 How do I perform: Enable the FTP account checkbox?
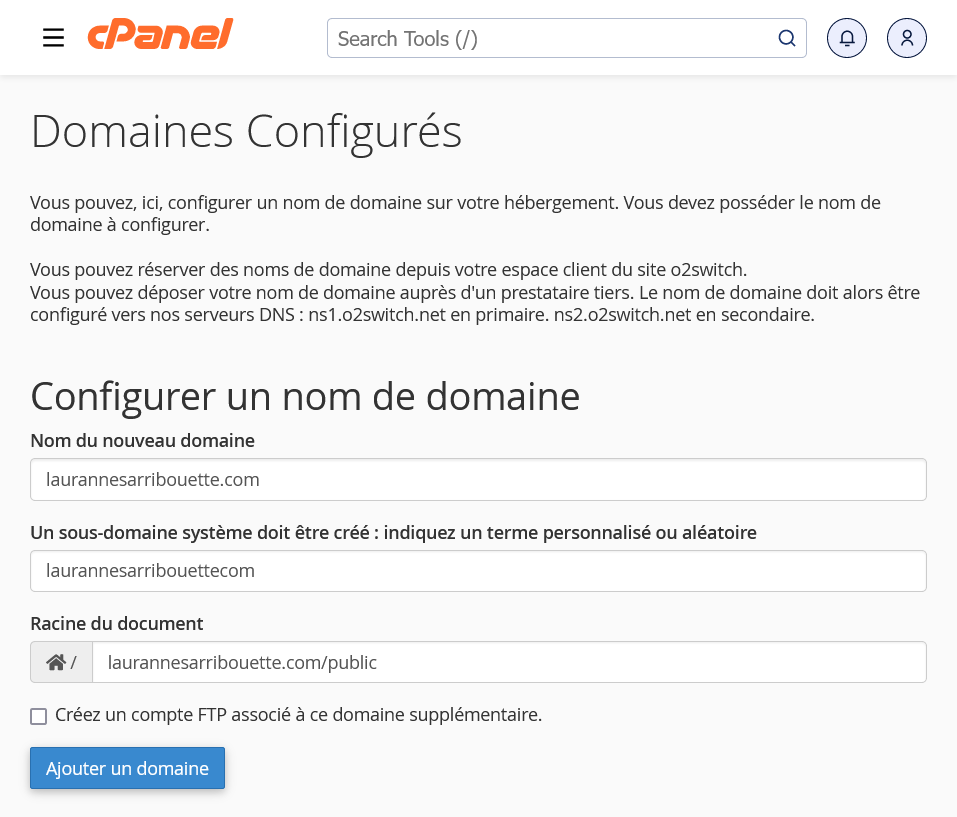click(39, 716)
